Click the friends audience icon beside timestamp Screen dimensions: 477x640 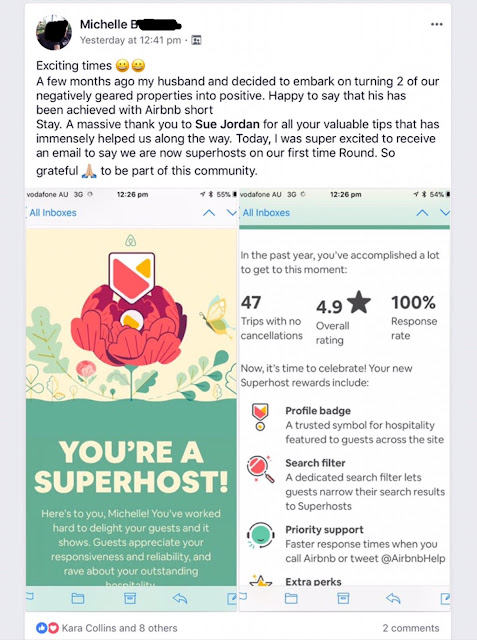[196, 40]
